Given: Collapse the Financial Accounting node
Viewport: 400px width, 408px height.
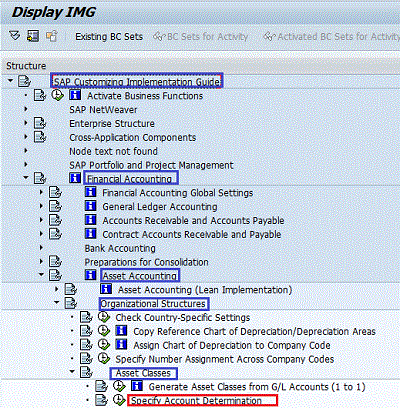Looking at the screenshot, I should (x=26, y=178).
